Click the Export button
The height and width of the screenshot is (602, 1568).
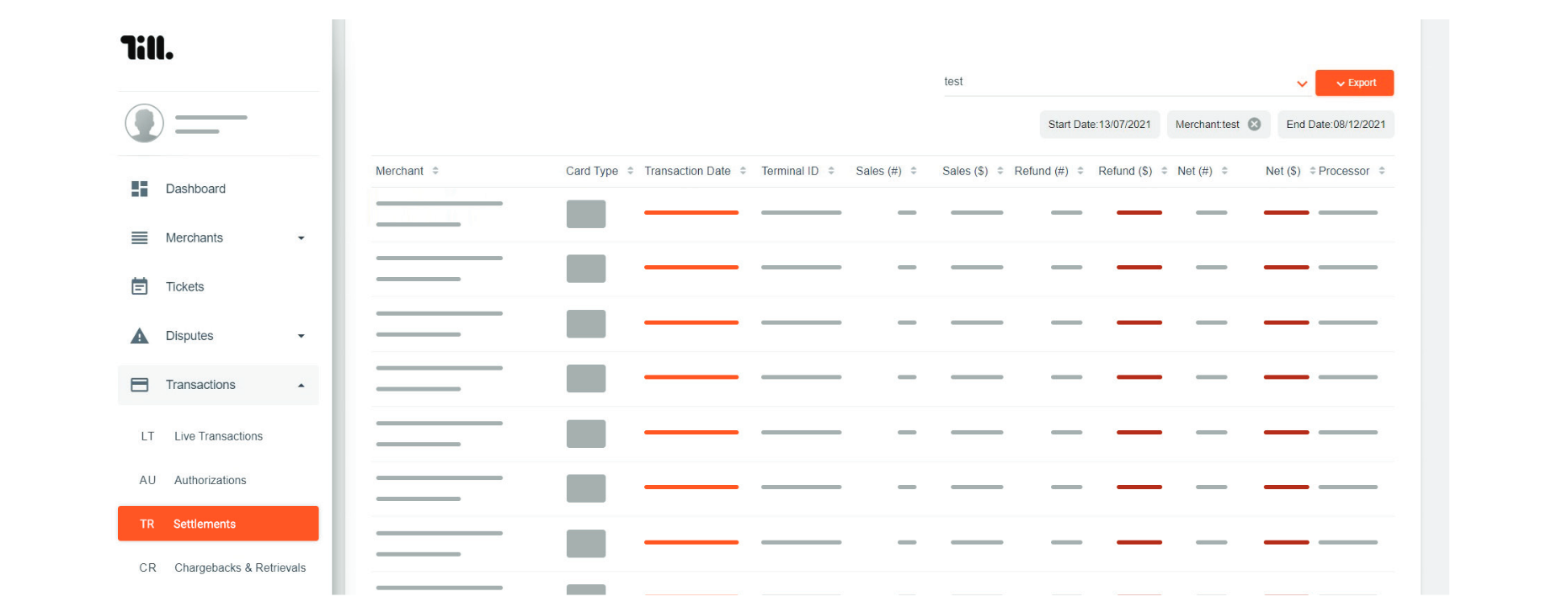pyautogui.click(x=1355, y=83)
